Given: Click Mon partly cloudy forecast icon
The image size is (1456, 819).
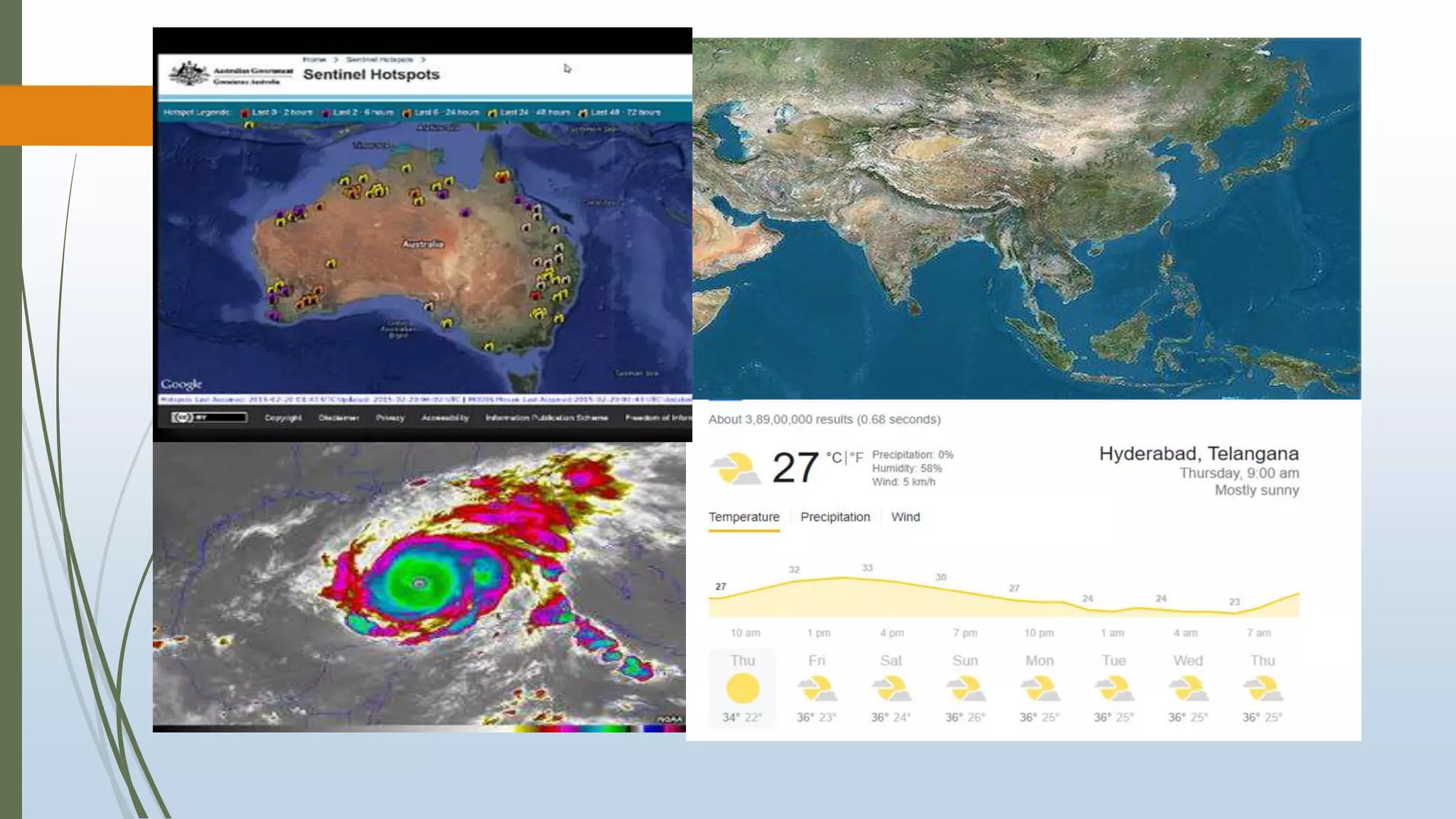Looking at the screenshot, I should [x=1039, y=689].
